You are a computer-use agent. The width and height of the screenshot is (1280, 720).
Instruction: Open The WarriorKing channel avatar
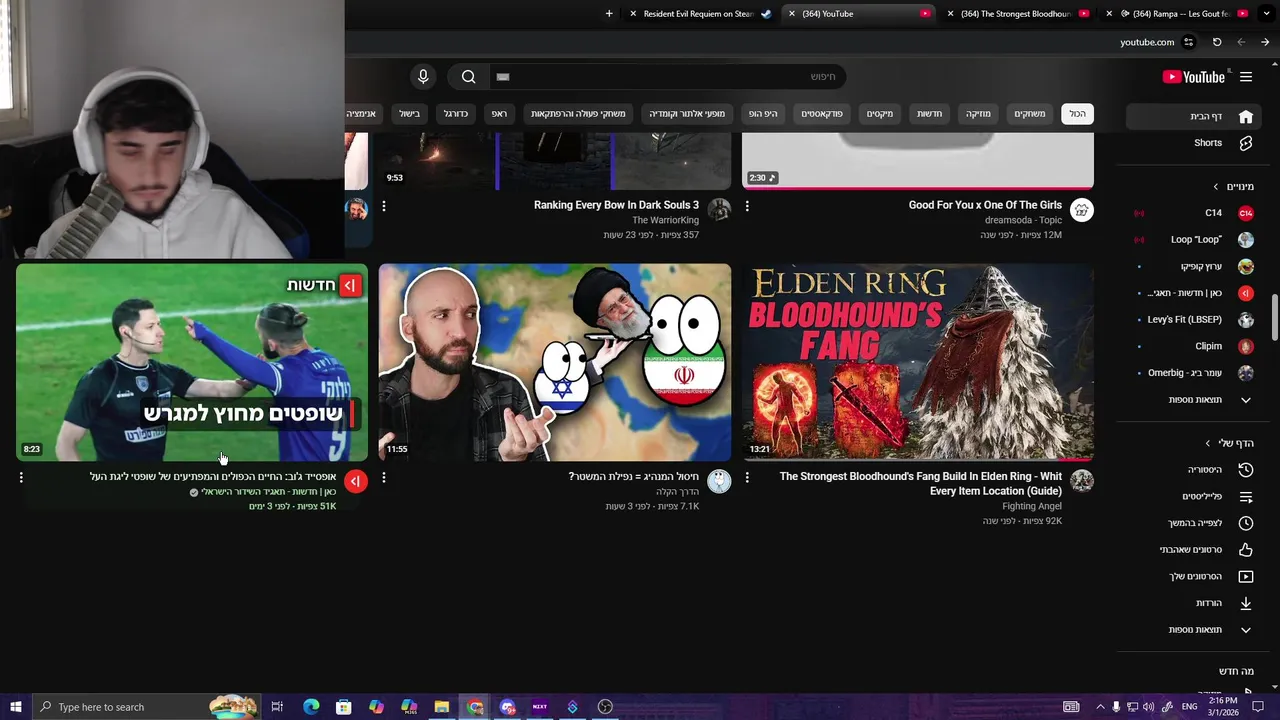pyautogui.click(x=719, y=209)
